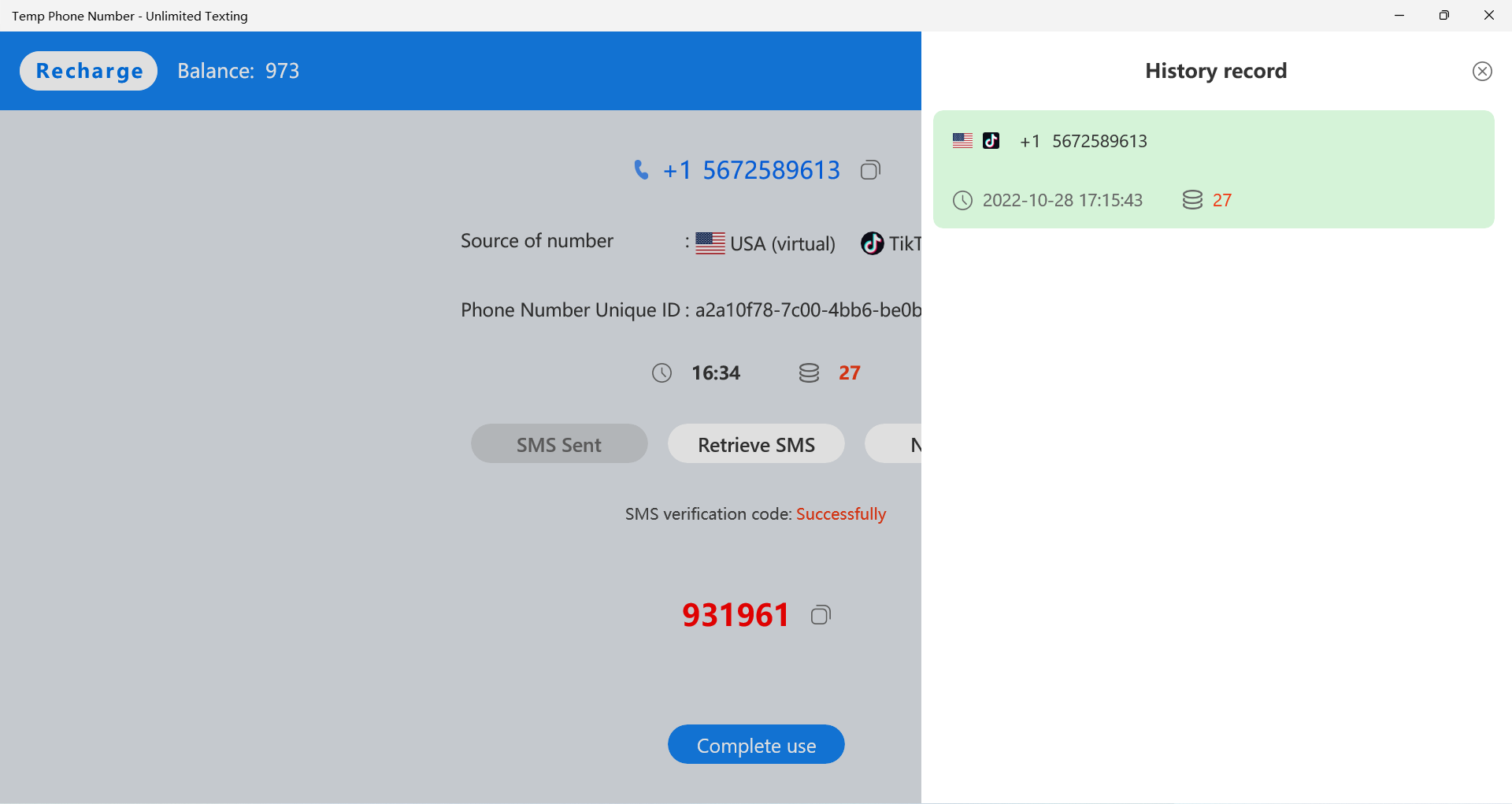The image size is (1512, 804).
Task: Close the History record panel
Action: (x=1482, y=71)
